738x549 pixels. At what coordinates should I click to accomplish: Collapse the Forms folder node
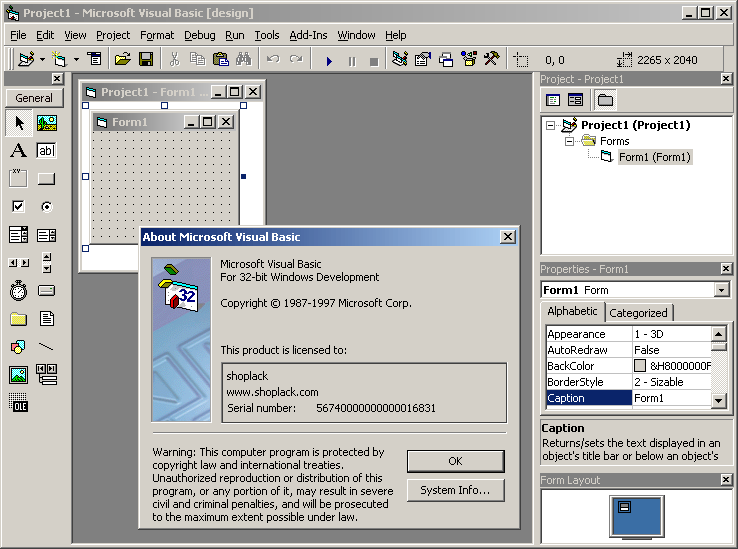(570, 141)
